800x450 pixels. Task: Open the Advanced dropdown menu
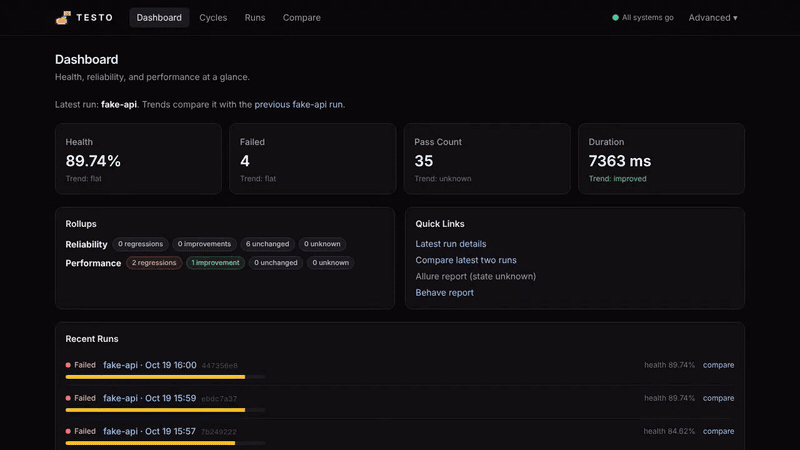pos(713,17)
